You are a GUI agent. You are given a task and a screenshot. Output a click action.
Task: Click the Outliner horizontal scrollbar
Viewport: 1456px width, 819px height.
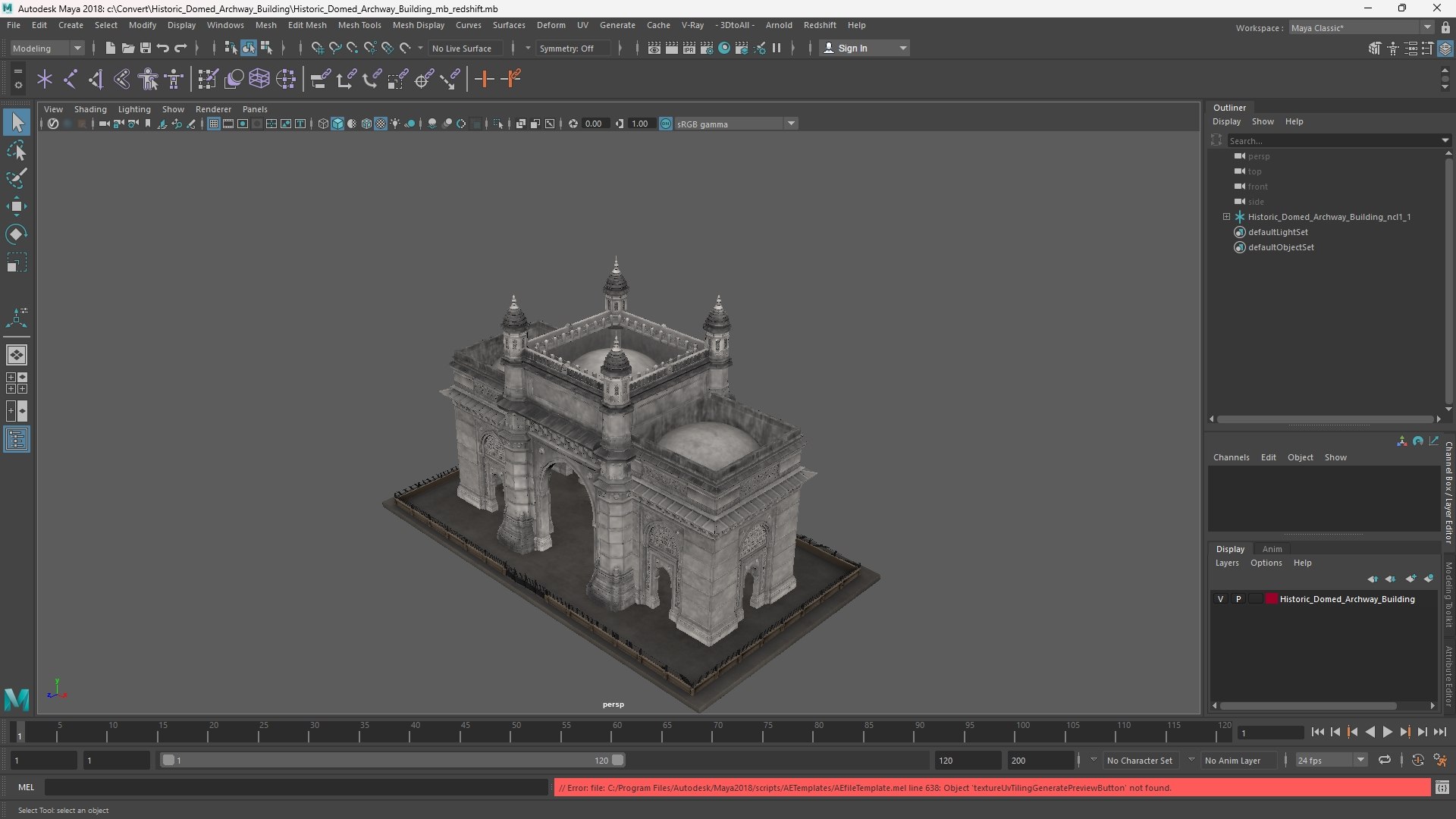coord(1324,419)
